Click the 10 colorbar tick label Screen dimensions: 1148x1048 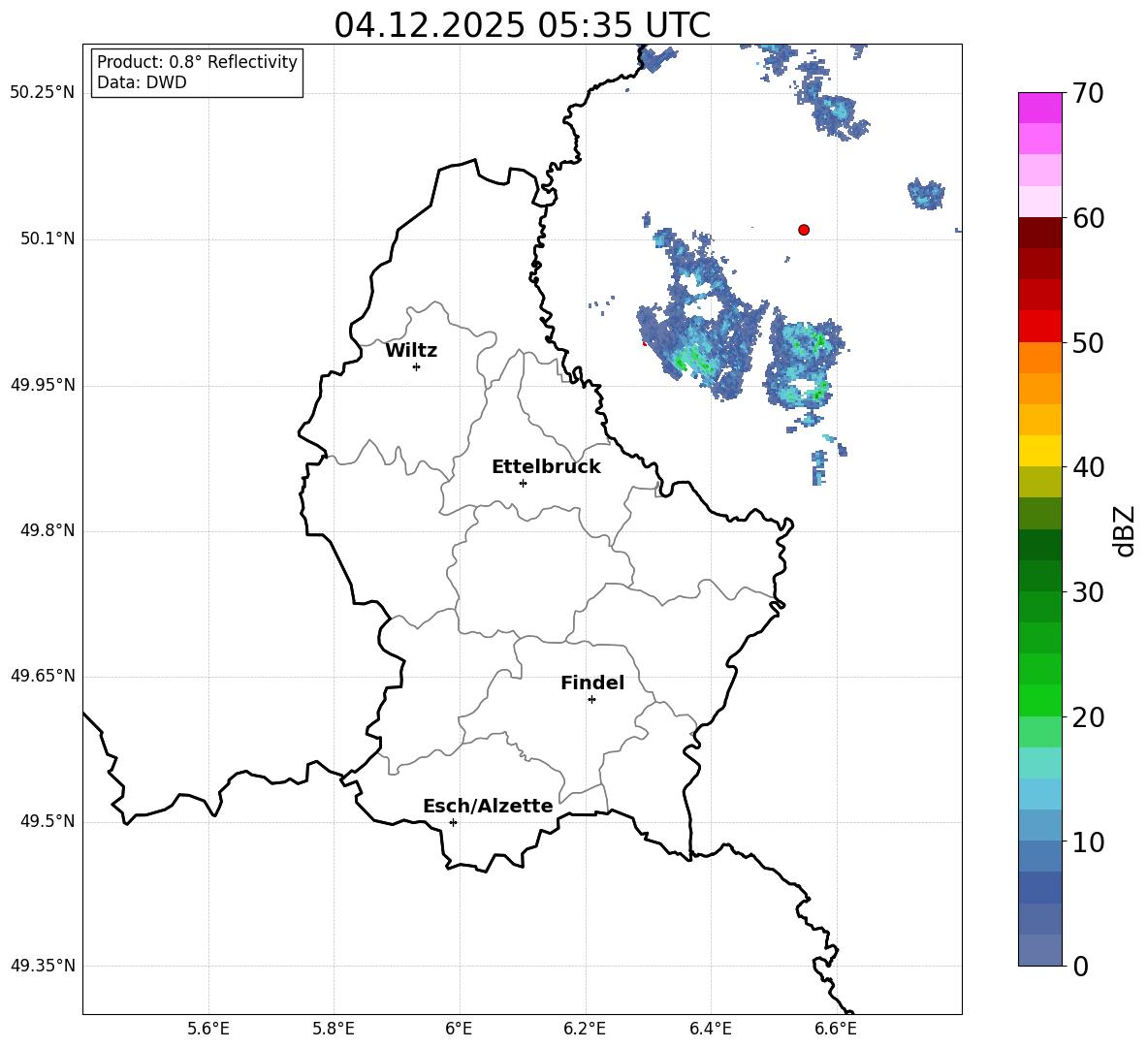pyautogui.click(x=1088, y=842)
